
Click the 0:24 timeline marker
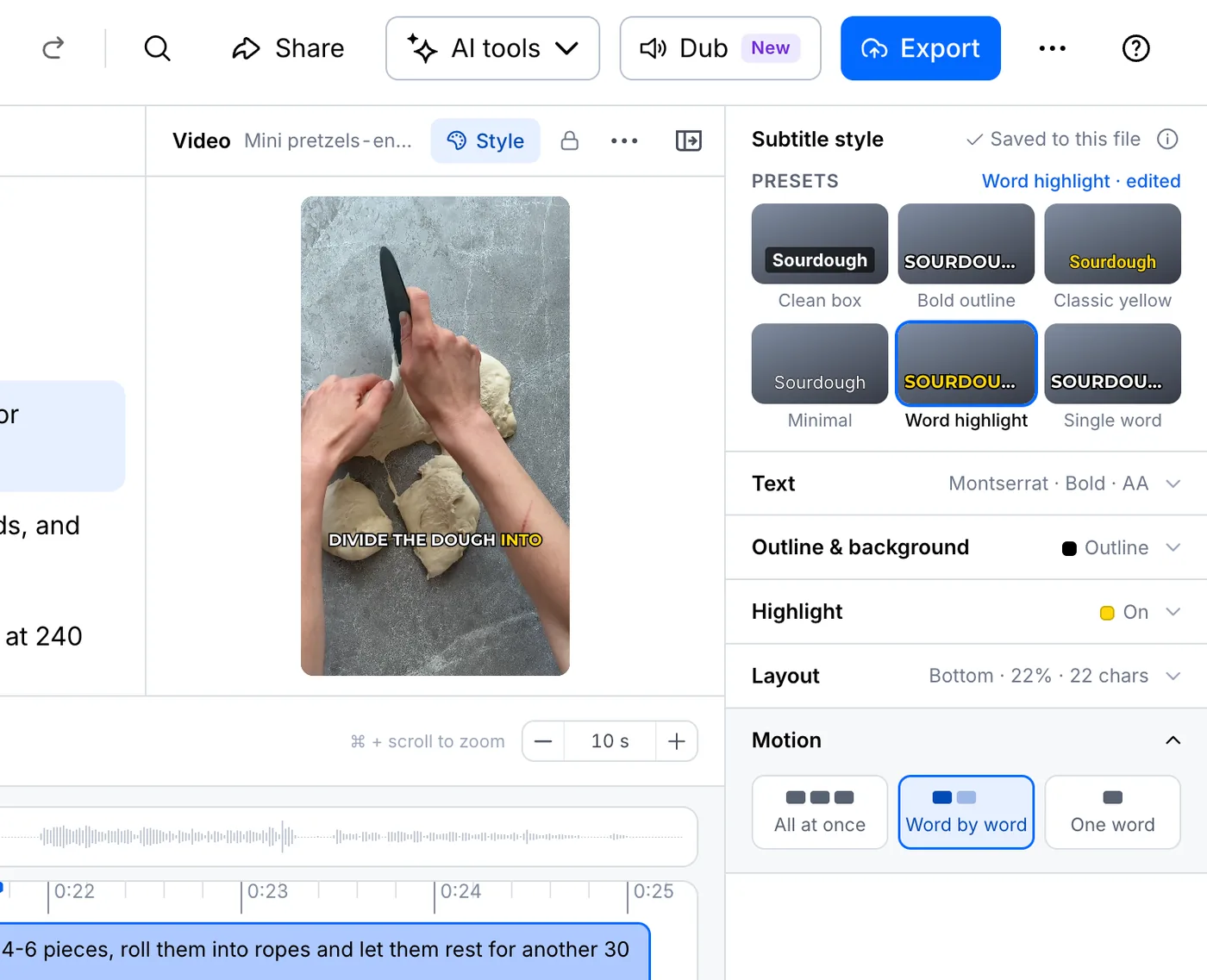[460, 891]
